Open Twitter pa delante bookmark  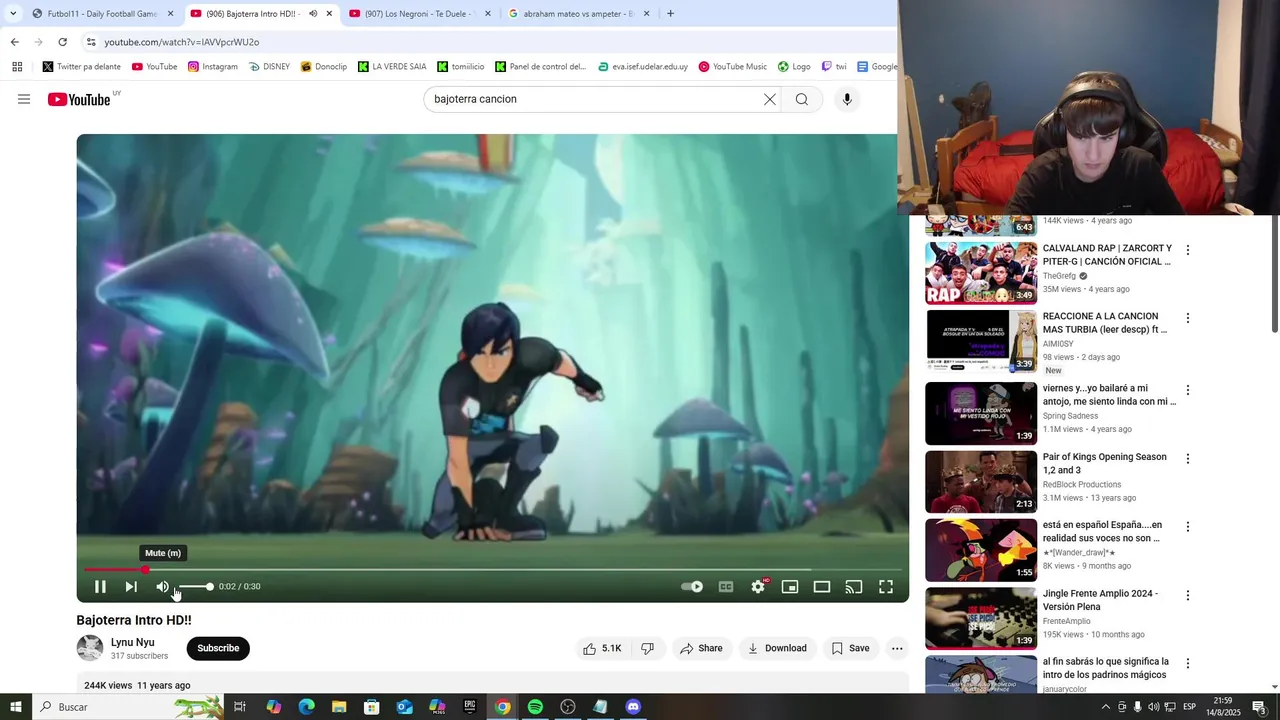tap(82, 67)
